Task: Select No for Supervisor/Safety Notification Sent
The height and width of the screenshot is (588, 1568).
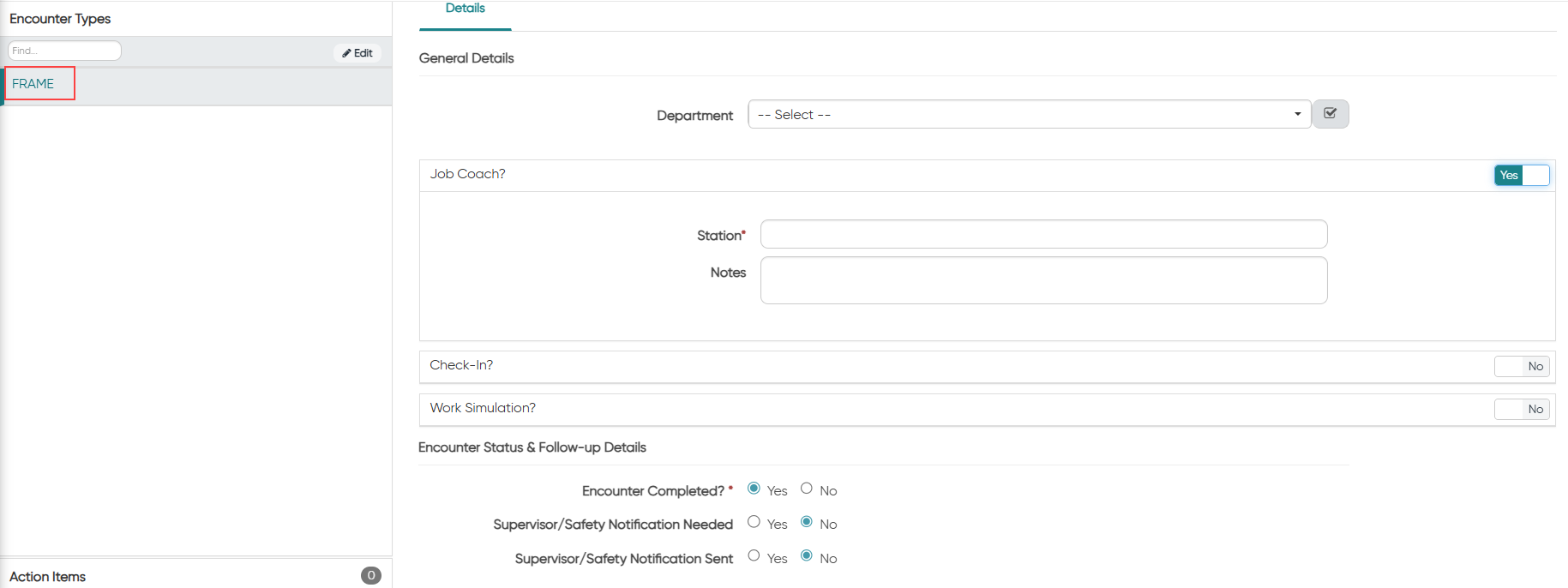Action: pyautogui.click(x=807, y=556)
